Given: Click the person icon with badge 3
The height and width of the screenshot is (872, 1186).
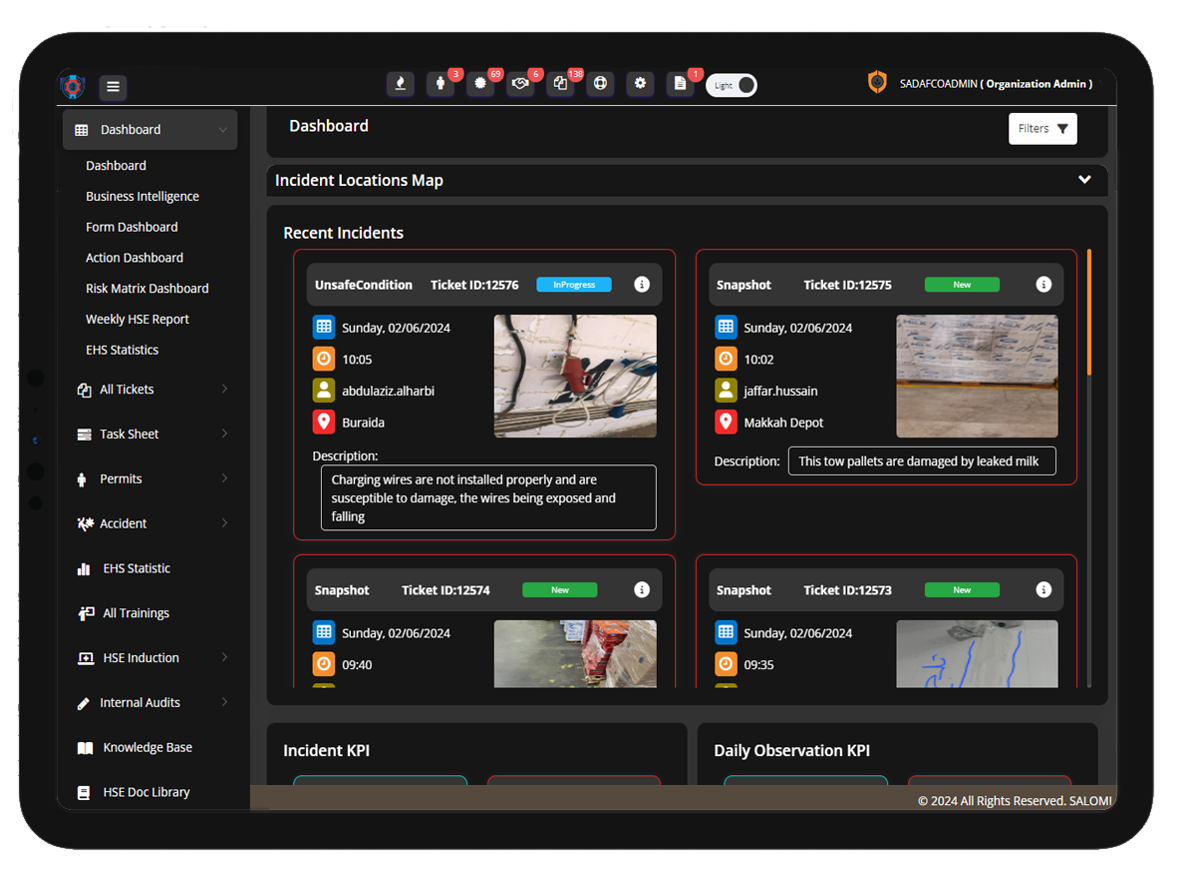Looking at the screenshot, I should [440, 85].
